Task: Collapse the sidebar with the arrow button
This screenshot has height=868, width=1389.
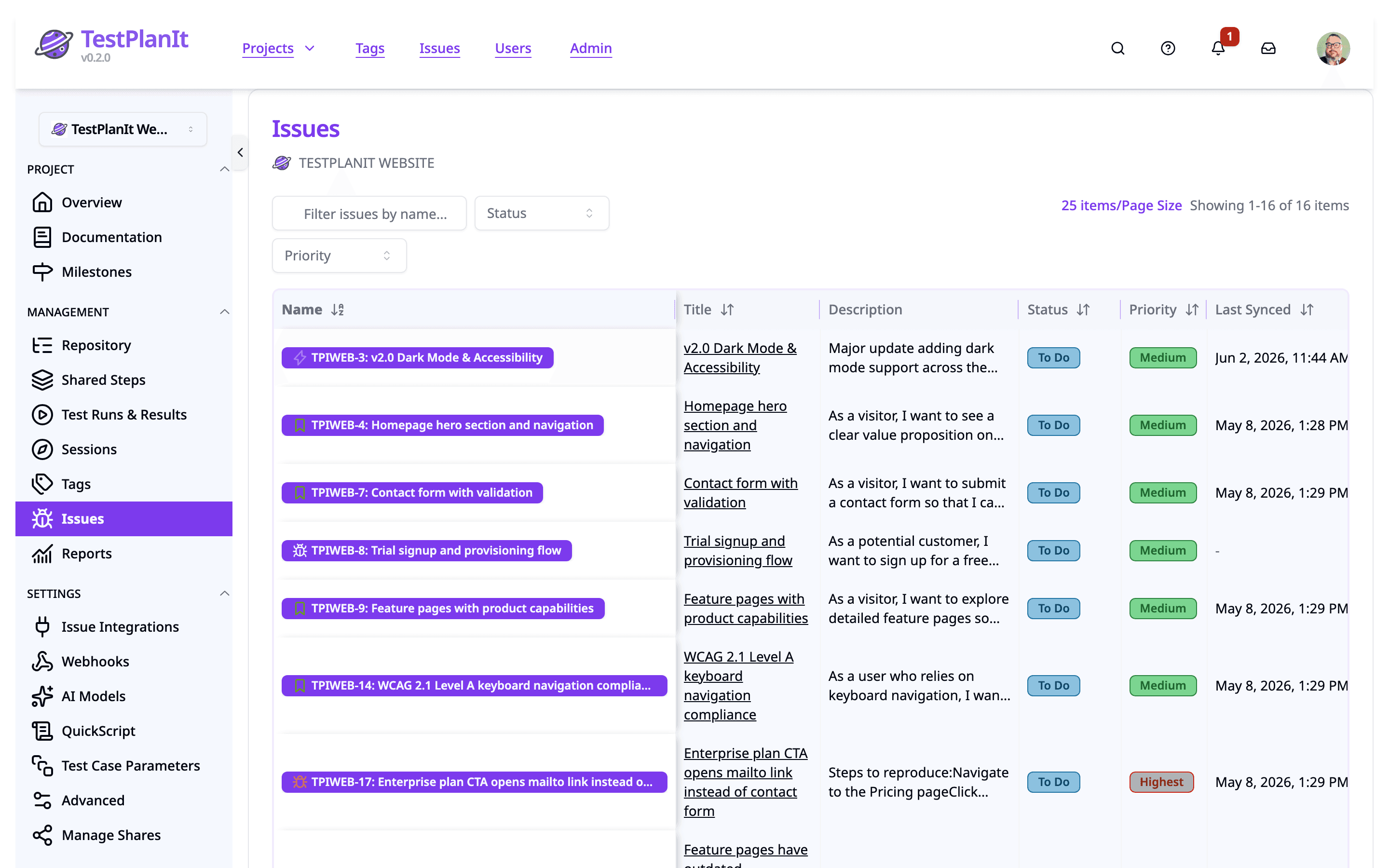Action: (240, 153)
